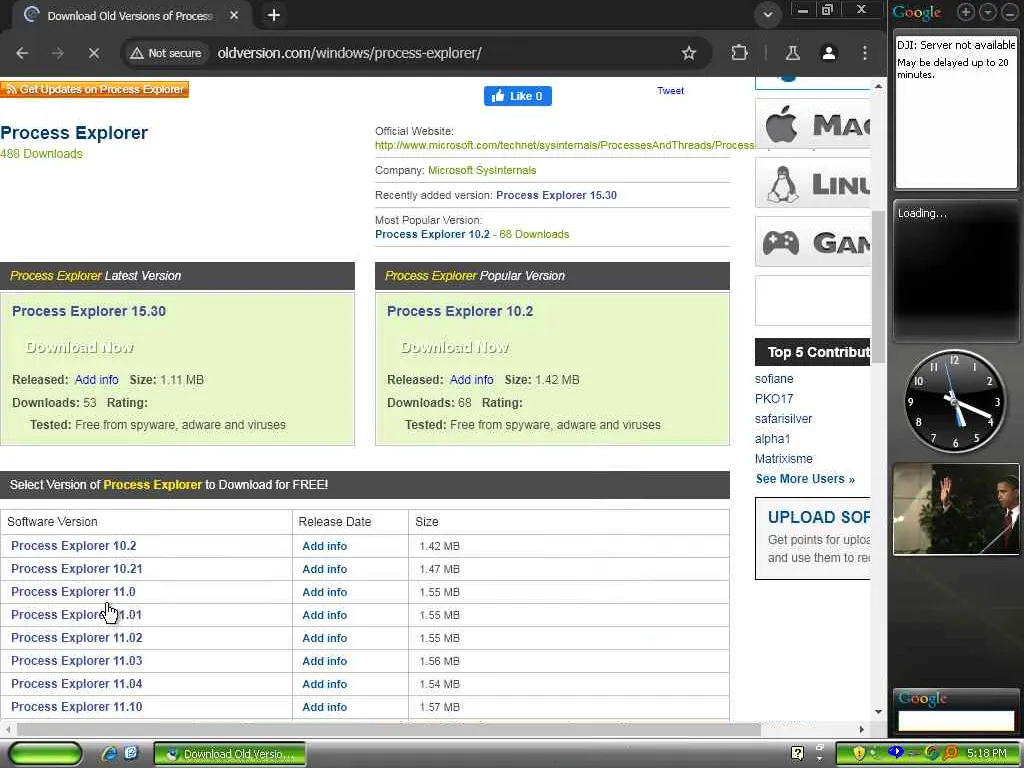
Task: Click the help question mark icon in taskbar
Action: pos(797,754)
